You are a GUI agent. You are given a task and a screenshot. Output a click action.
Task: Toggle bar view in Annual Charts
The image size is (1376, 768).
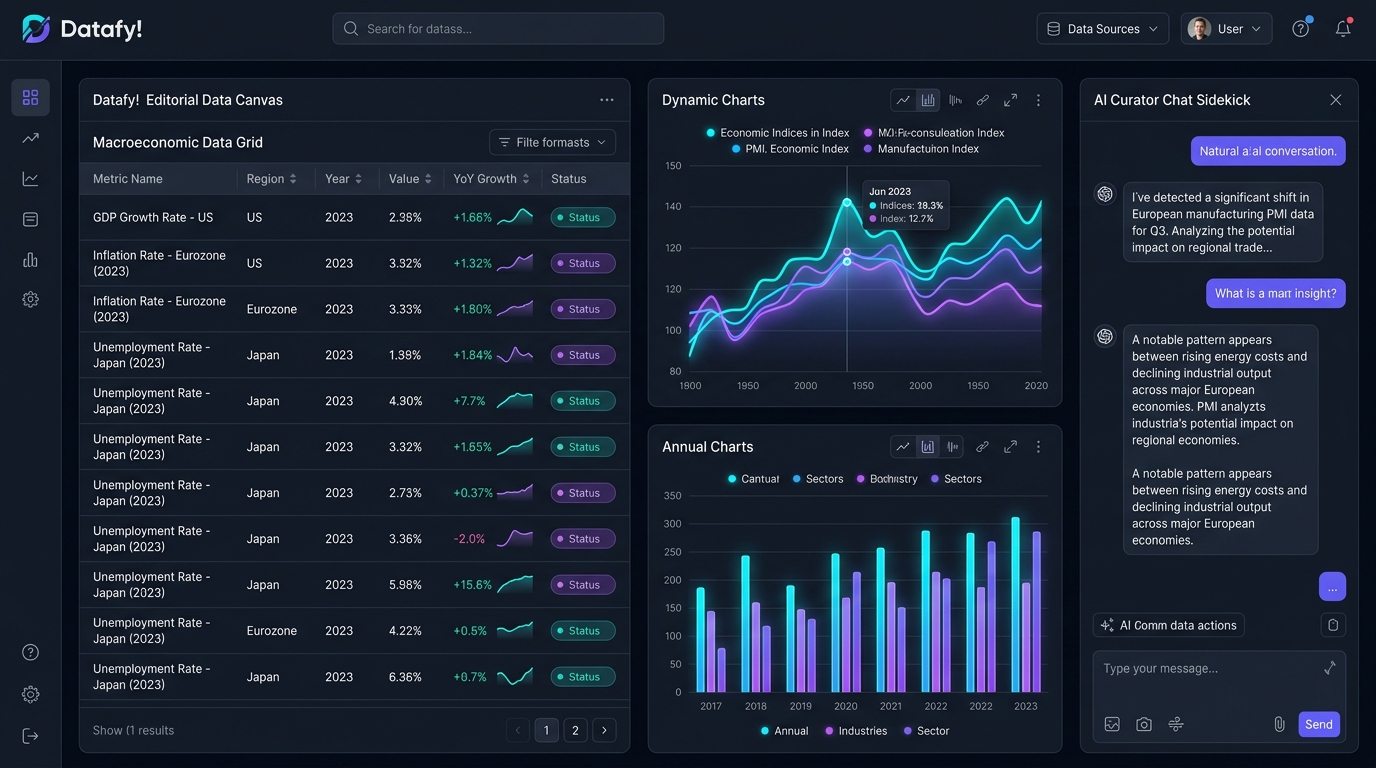(928, 447)
